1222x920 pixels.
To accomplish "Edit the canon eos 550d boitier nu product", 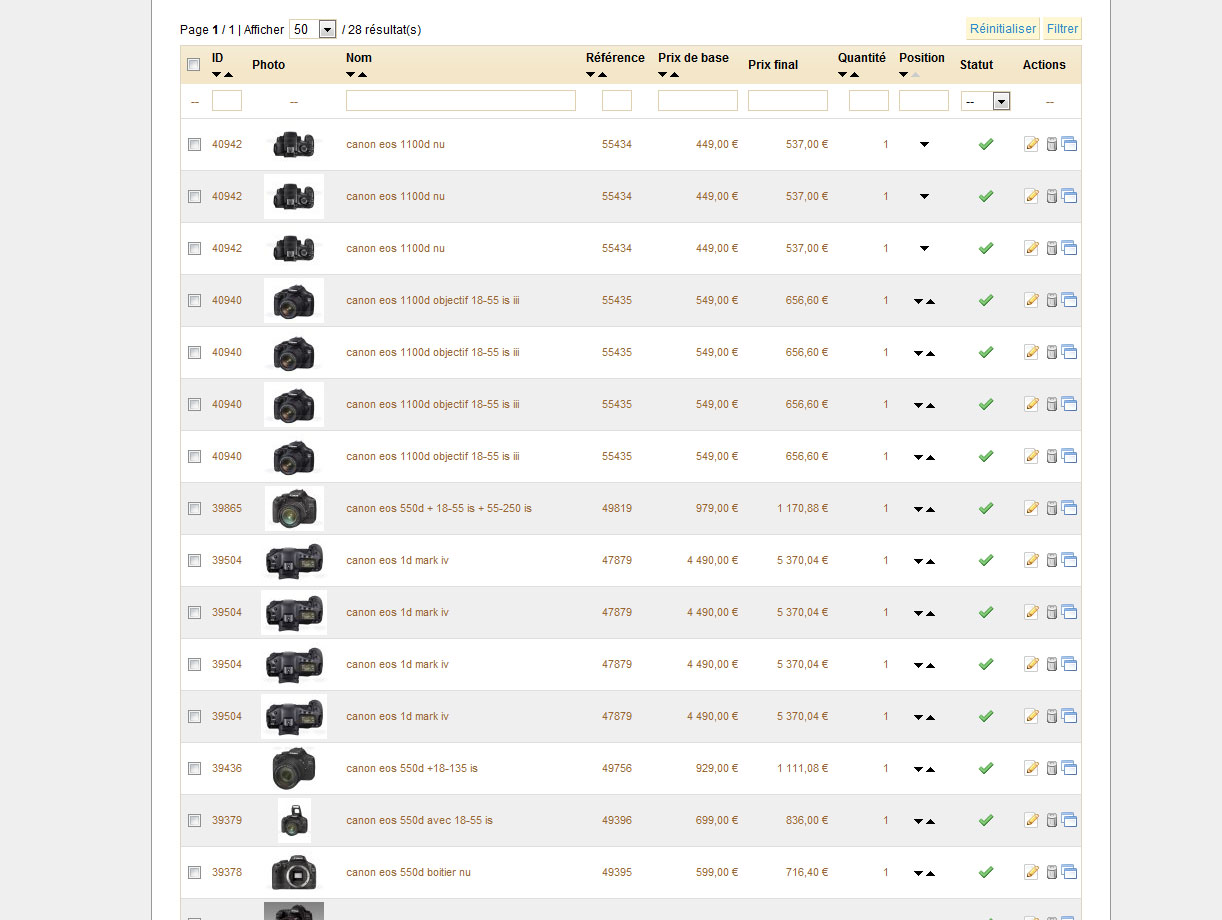I will (1032, 872).
